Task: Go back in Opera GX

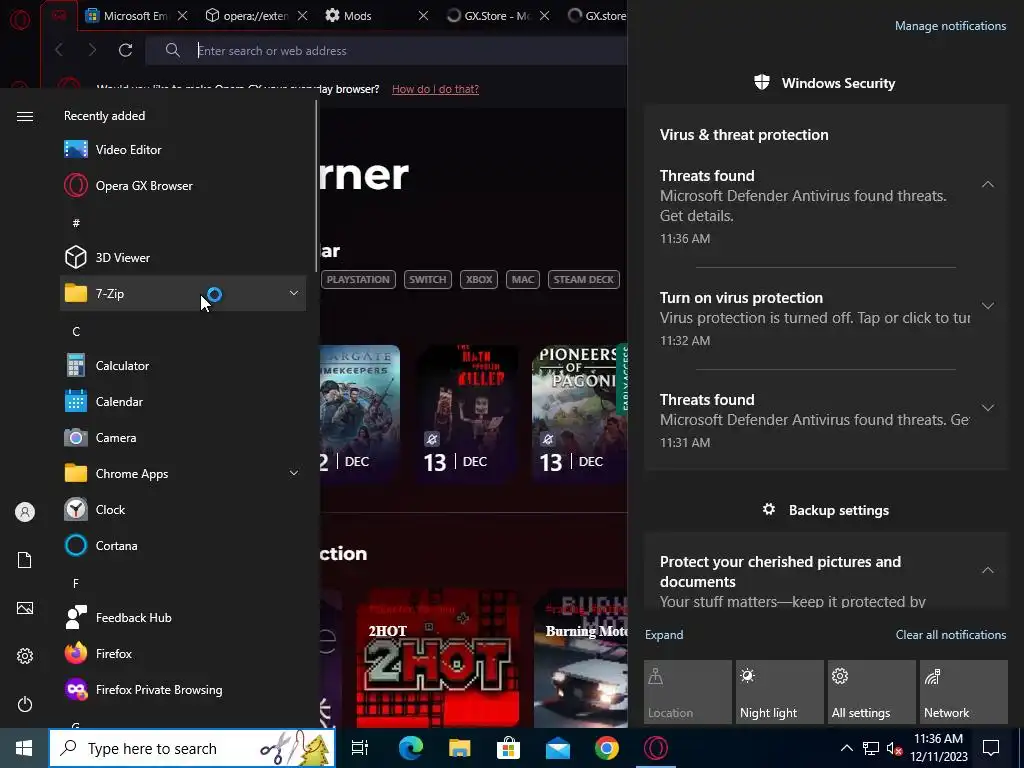Action: [x=59, y=50]
